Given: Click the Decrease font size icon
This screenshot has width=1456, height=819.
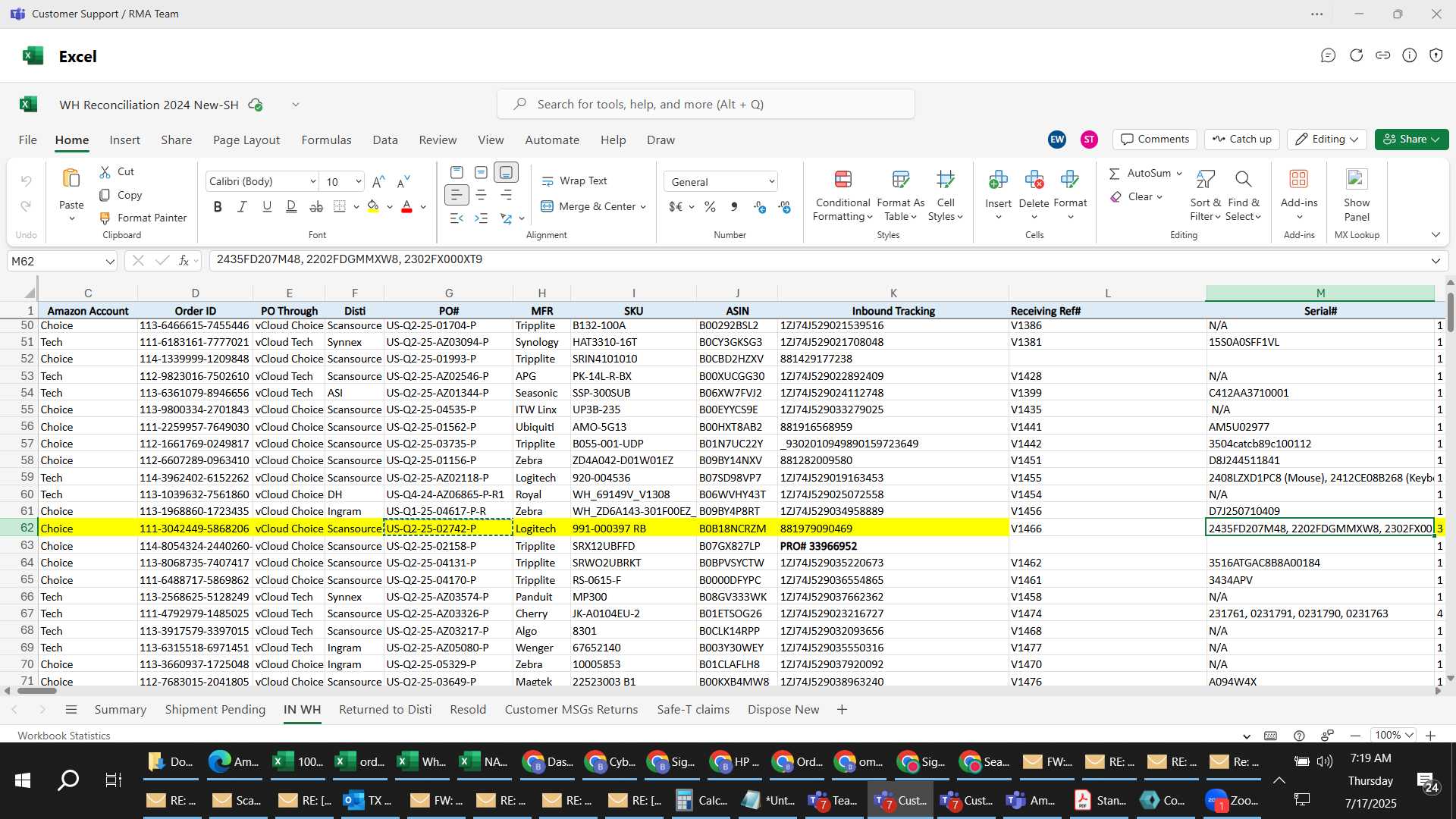Looking at the screenshot, I should tap(403, 182).
